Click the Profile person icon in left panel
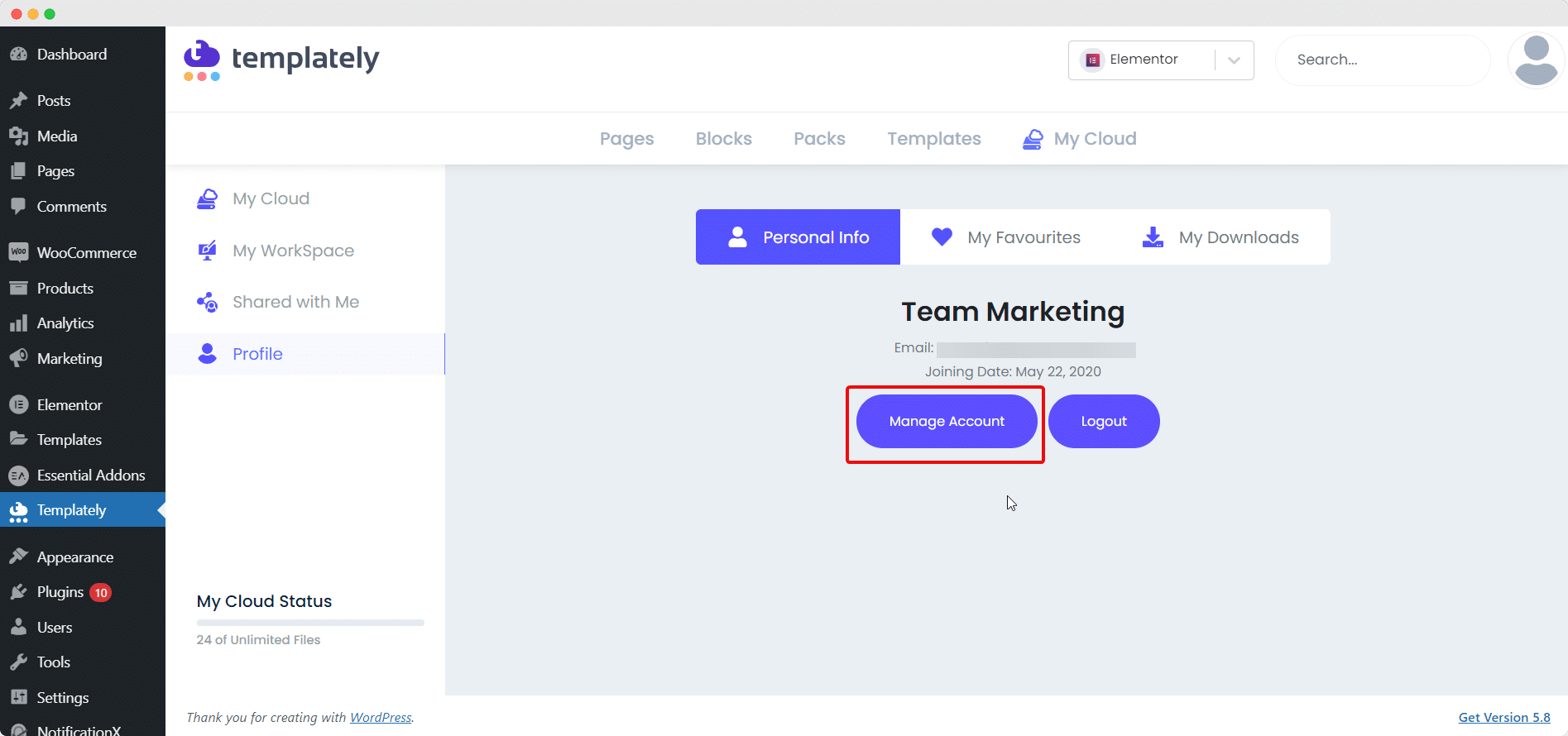 [x=208, y=354]
